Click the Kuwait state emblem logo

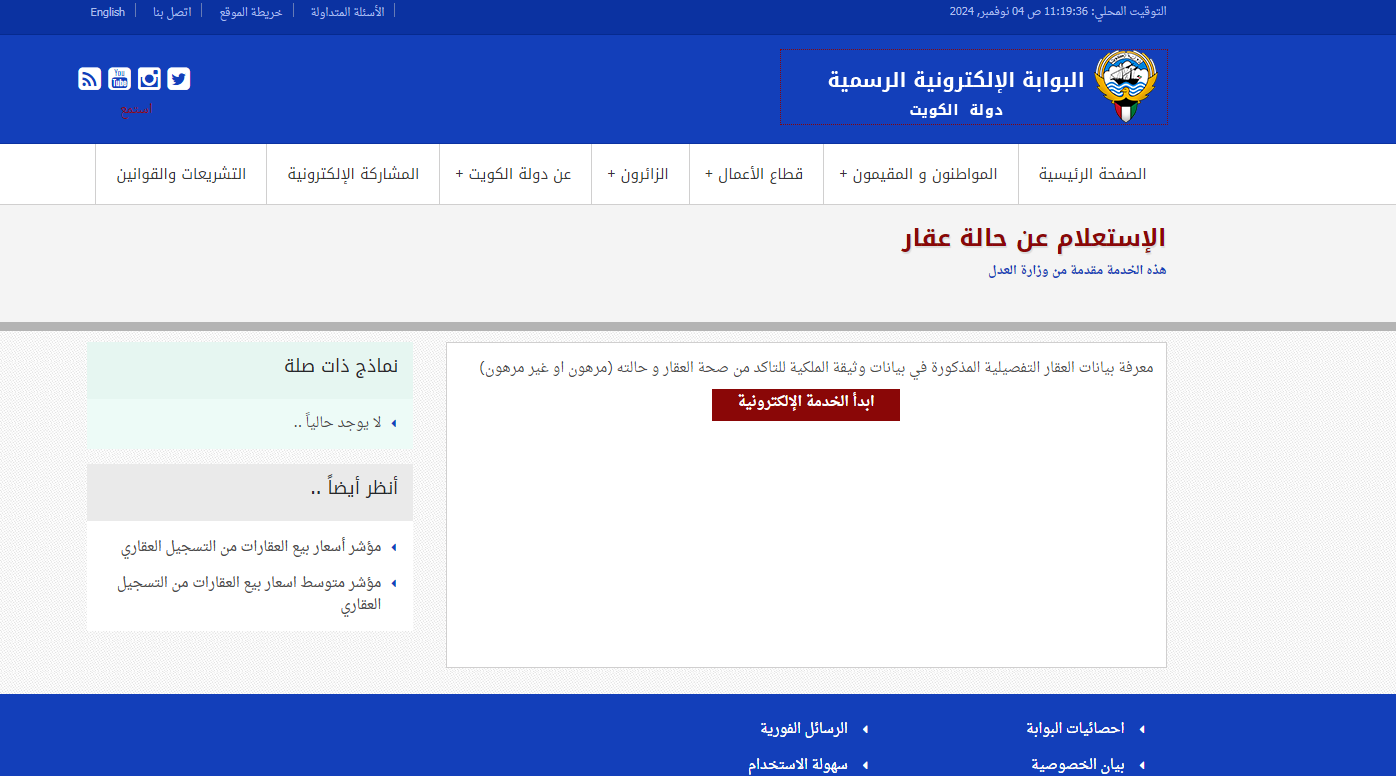(1125, 87)
